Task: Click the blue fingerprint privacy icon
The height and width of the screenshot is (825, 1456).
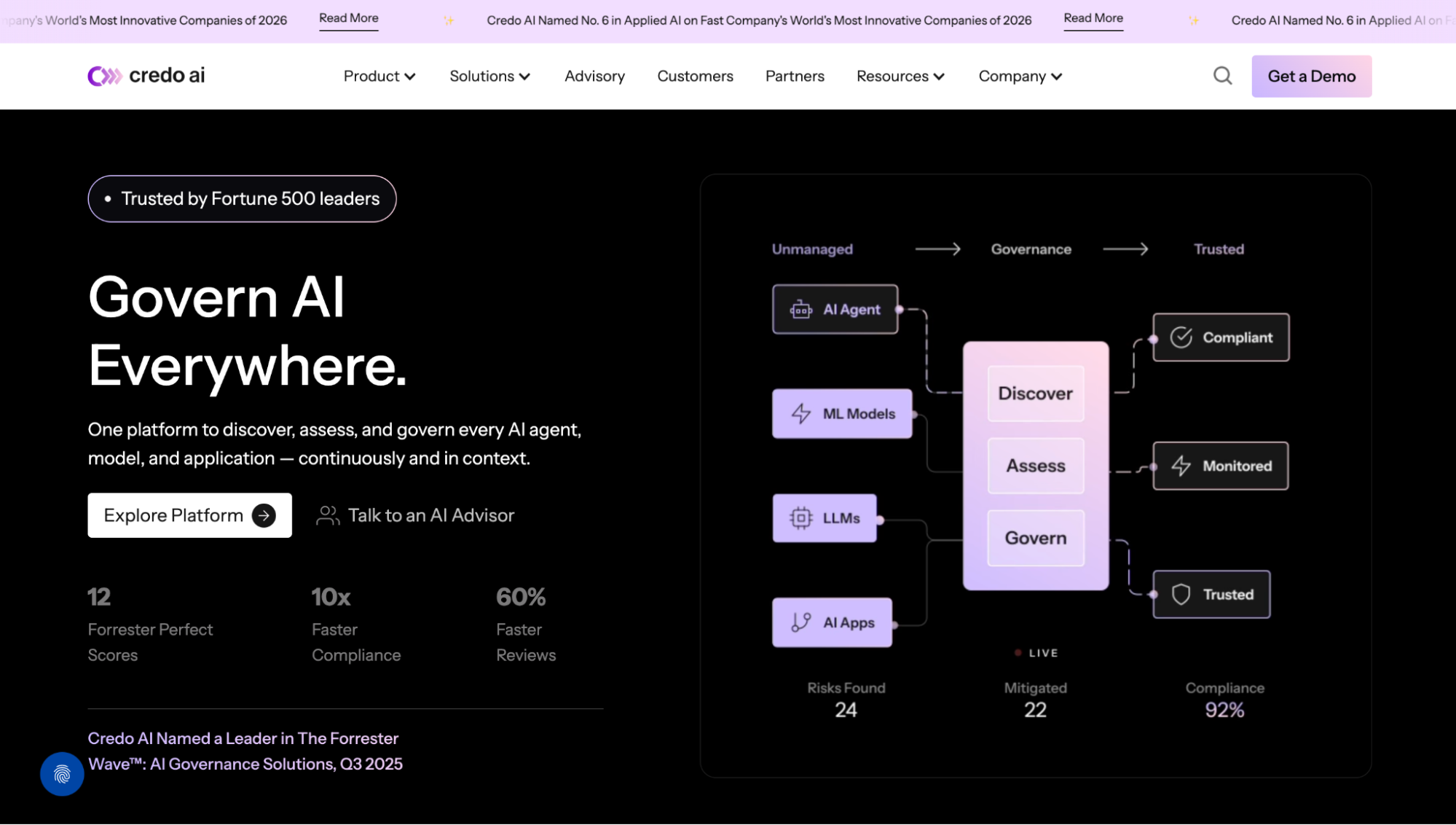Action: pyautogui.click(x=62, y=774)
